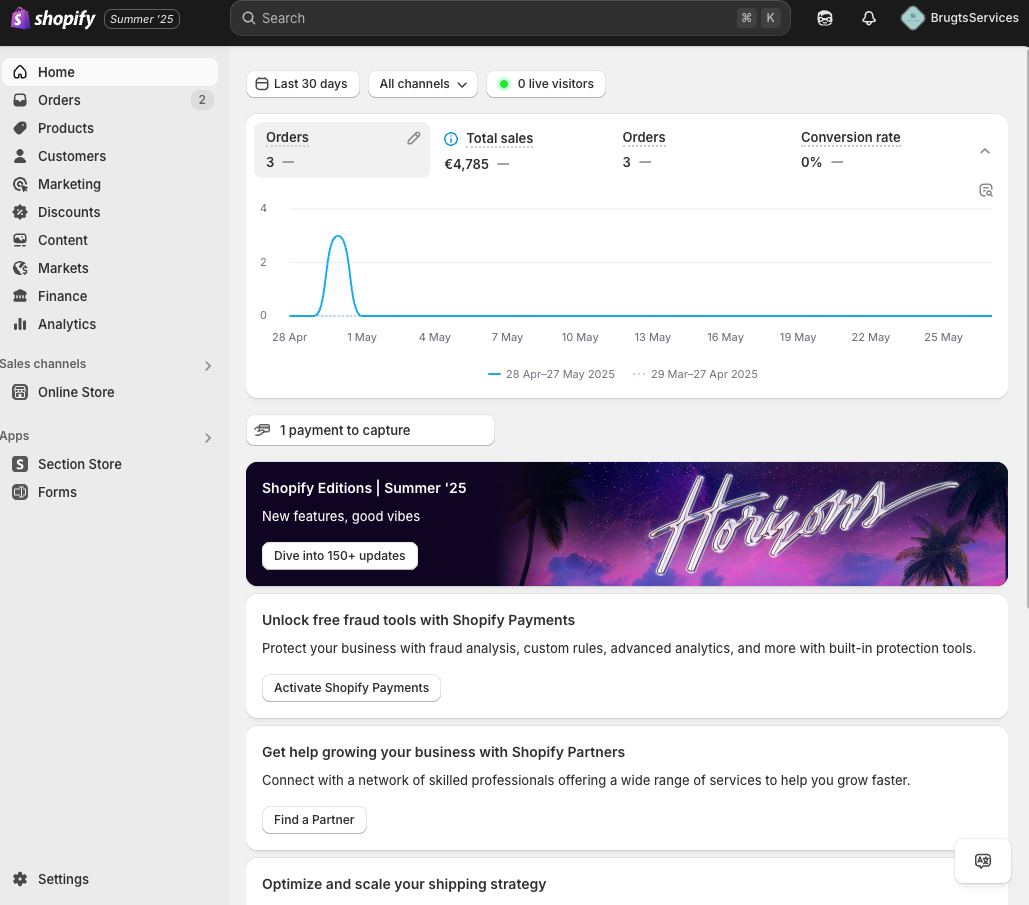Image resolution: width=1029 pixels, height=905 pixels.
Task: Toggle the 0 live visitors indicator
Action: (x=545, y=84)
